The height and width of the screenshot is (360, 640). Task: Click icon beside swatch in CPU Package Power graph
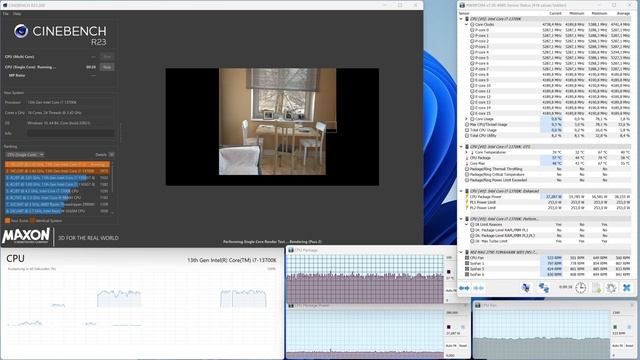463,327
